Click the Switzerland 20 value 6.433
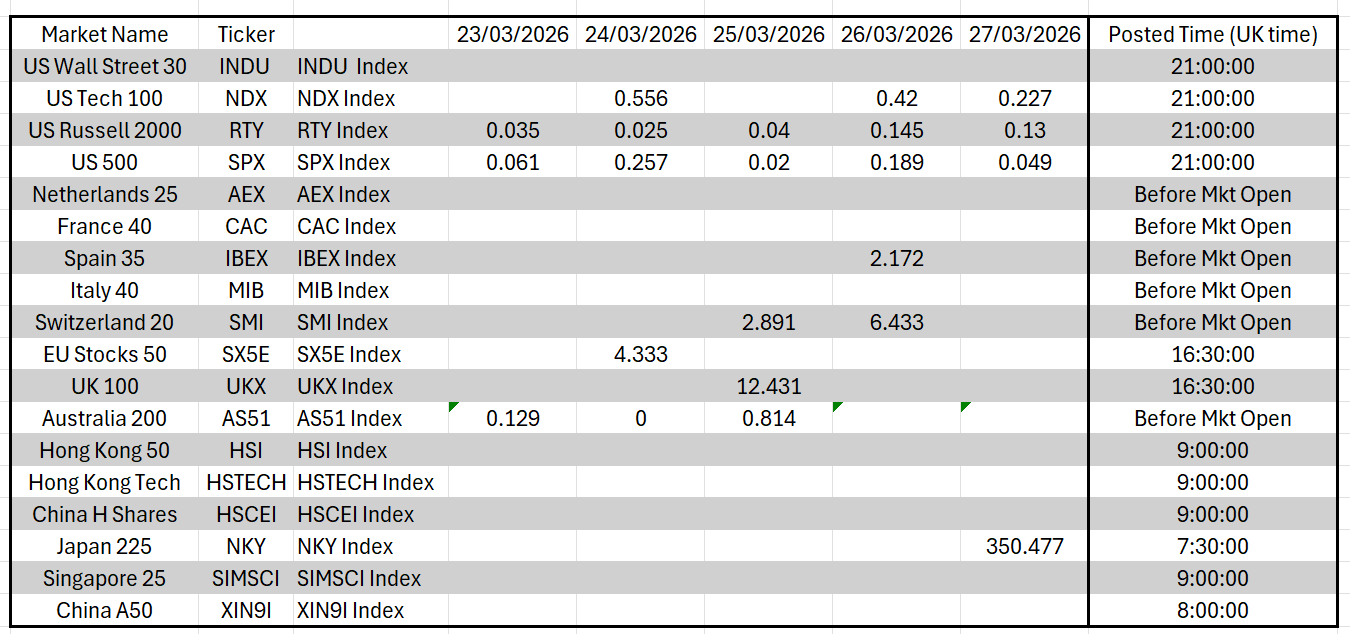The image size is (1350, 634). point(896,322)
